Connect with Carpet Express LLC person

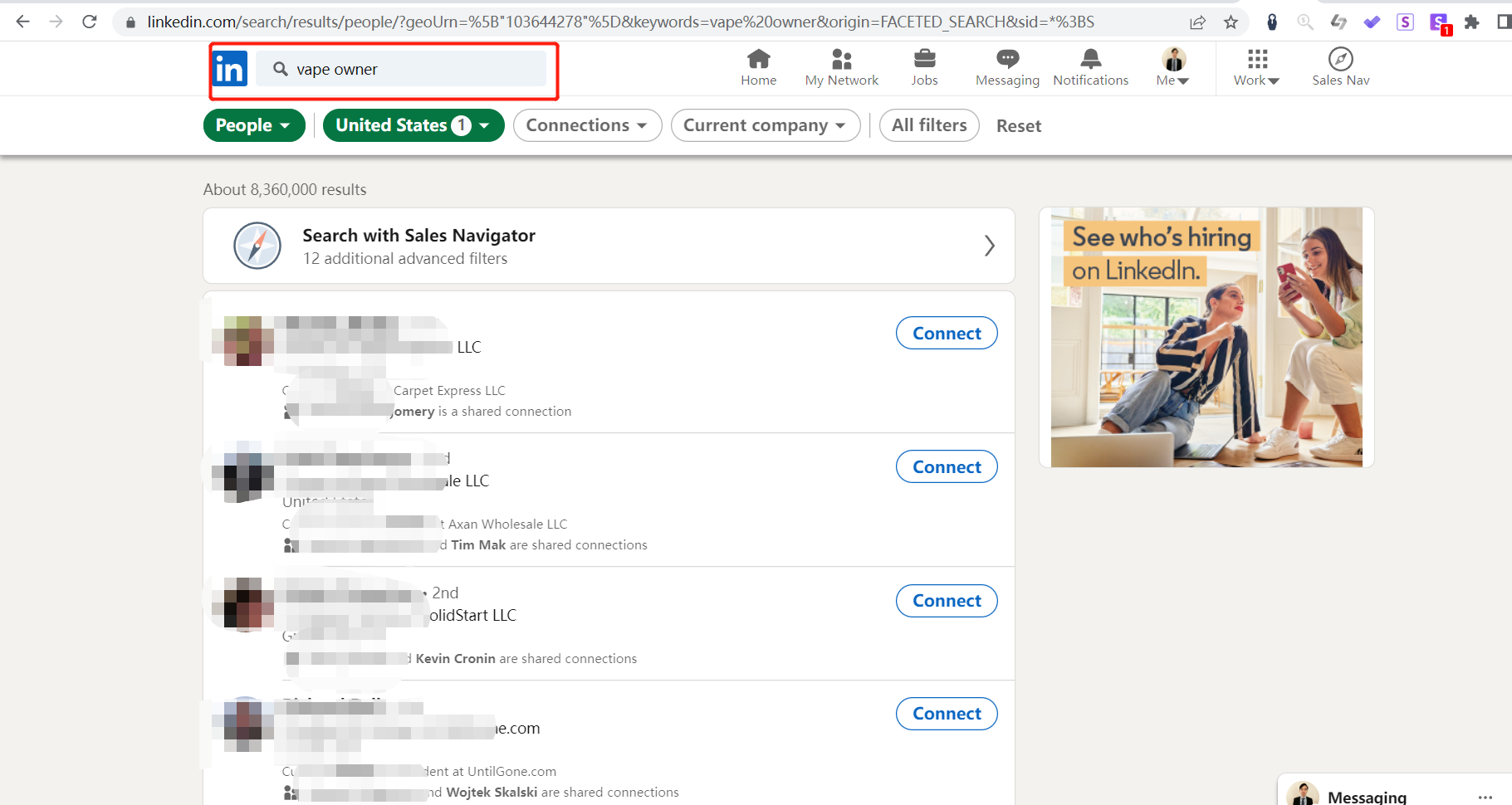click(947, 333)
